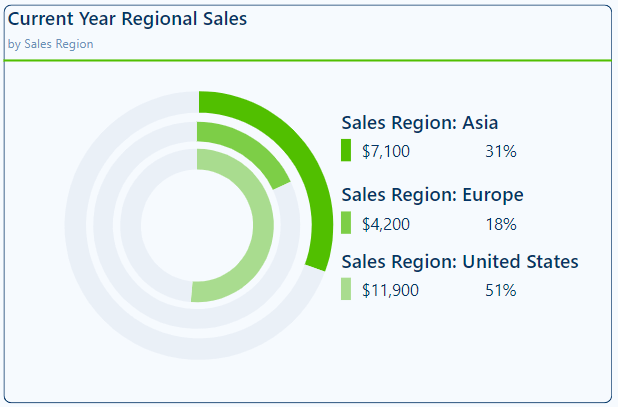Click the Current Year Regional Sales title

(127, 19)
